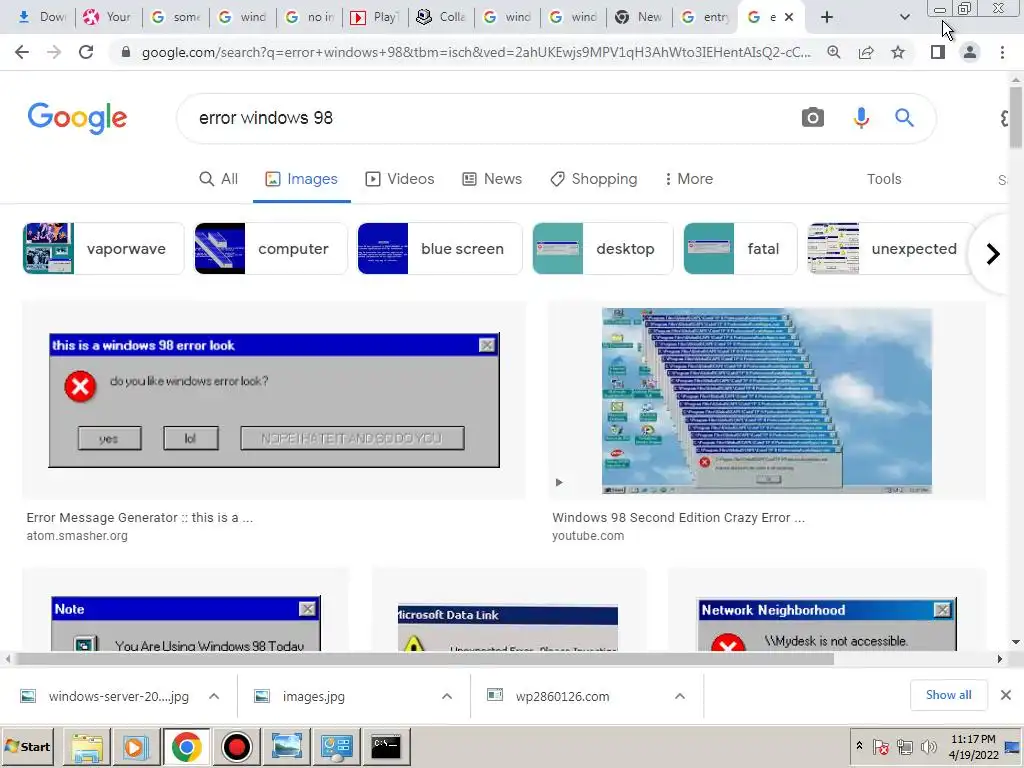The image size is (1024, 768).
Task: Open the media player taskbar icon
Action: click(136, 746)
